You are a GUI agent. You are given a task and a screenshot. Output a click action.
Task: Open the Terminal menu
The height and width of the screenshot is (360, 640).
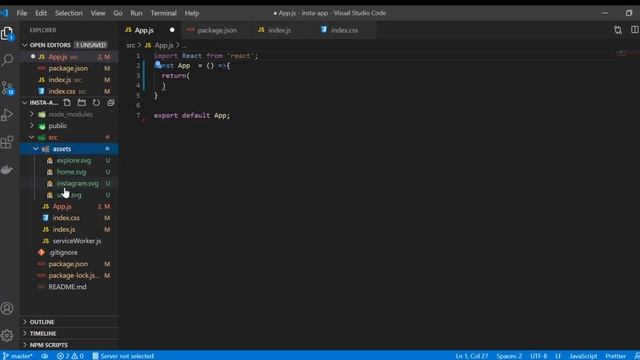163,13
